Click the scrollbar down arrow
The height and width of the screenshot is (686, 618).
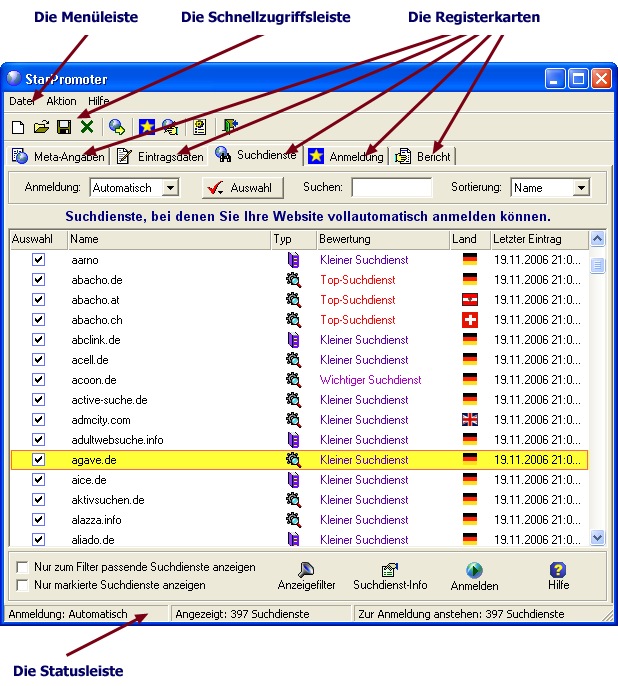[597, 537]
